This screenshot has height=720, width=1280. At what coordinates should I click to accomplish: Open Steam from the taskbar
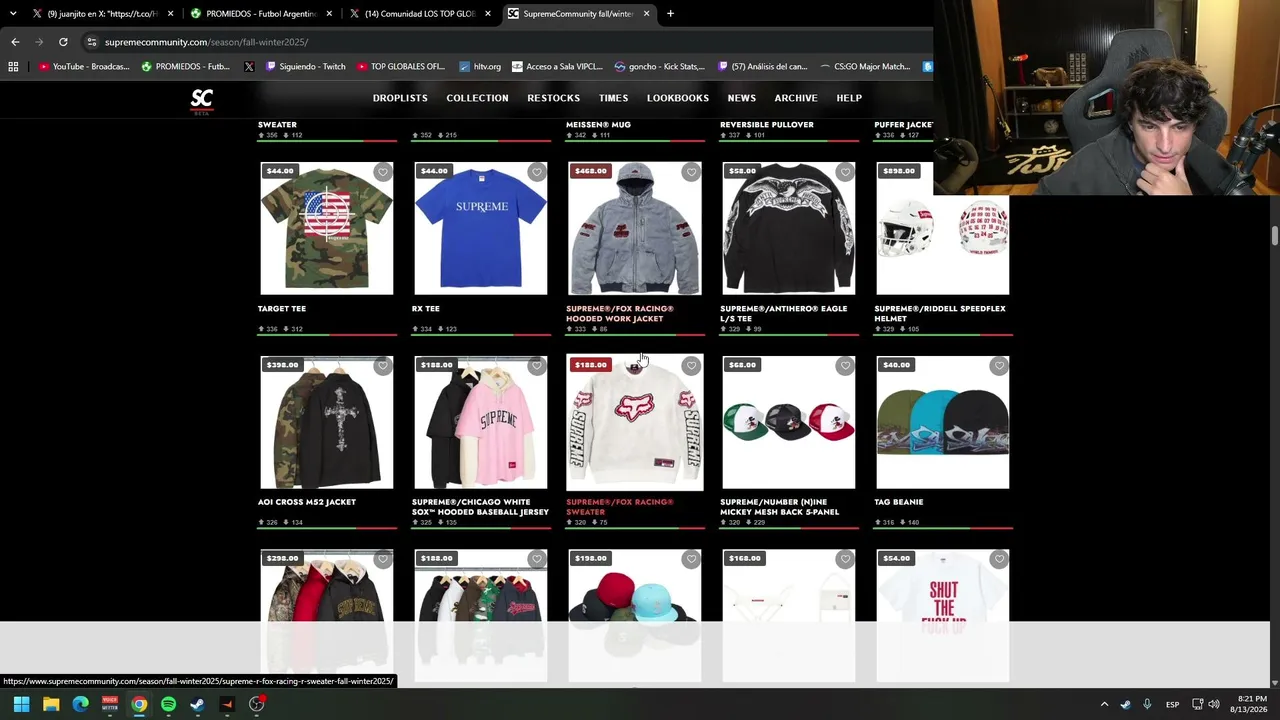197,704
